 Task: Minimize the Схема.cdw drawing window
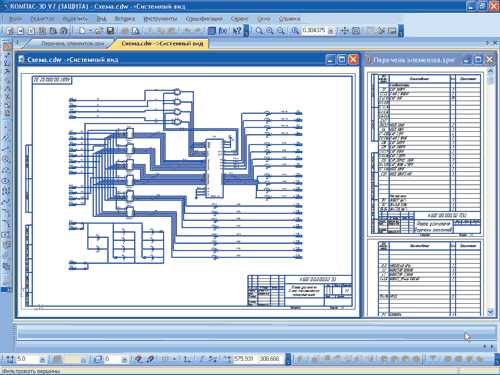coord(330,60)
